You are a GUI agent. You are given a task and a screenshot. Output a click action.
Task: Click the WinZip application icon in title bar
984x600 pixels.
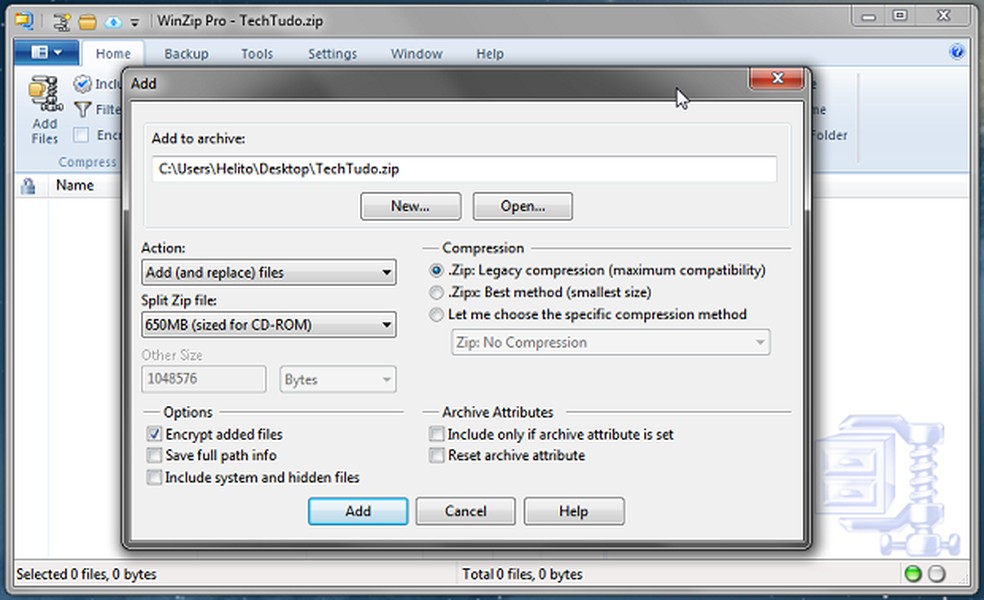click(x=24, y=21)
